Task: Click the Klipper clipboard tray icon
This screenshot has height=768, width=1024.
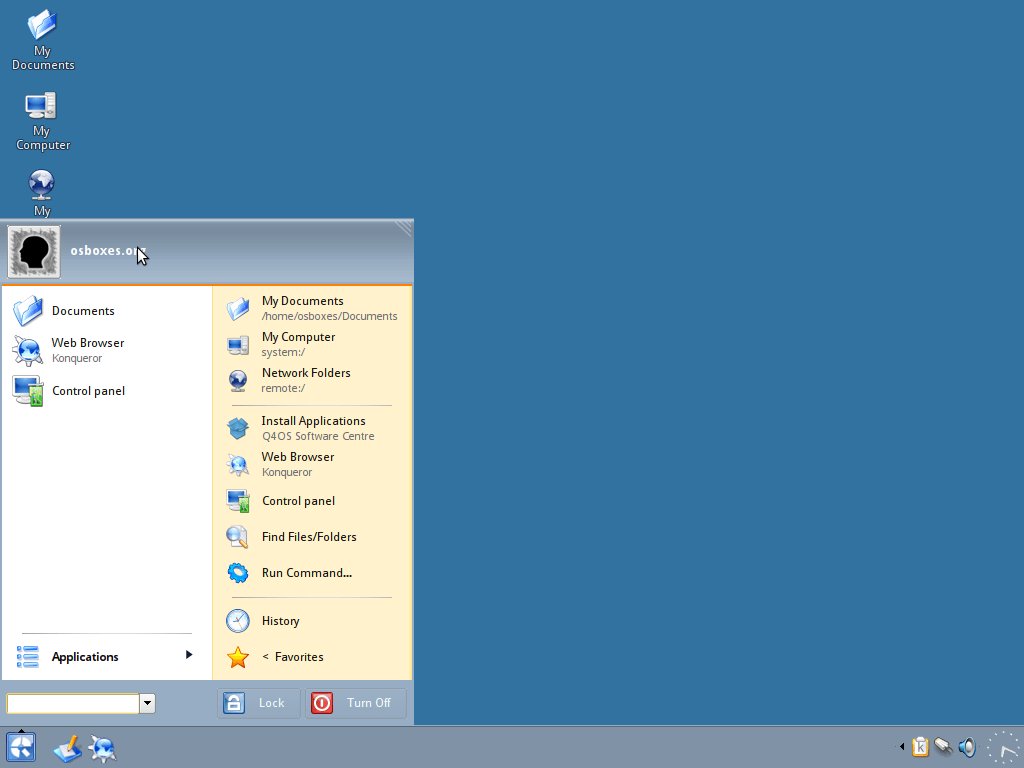Action: coord(920,746)
